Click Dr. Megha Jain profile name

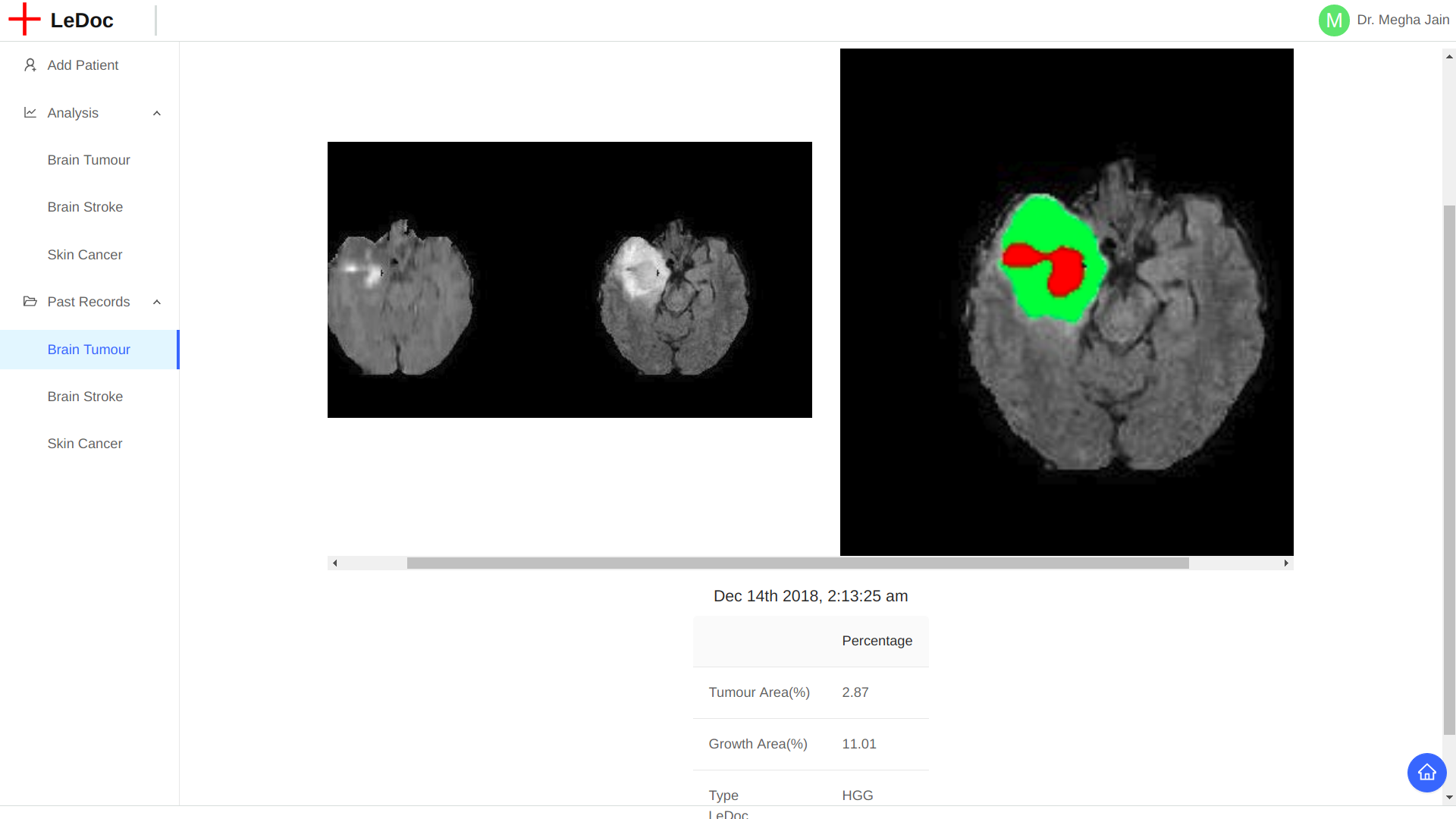(x=1403, y=20)
